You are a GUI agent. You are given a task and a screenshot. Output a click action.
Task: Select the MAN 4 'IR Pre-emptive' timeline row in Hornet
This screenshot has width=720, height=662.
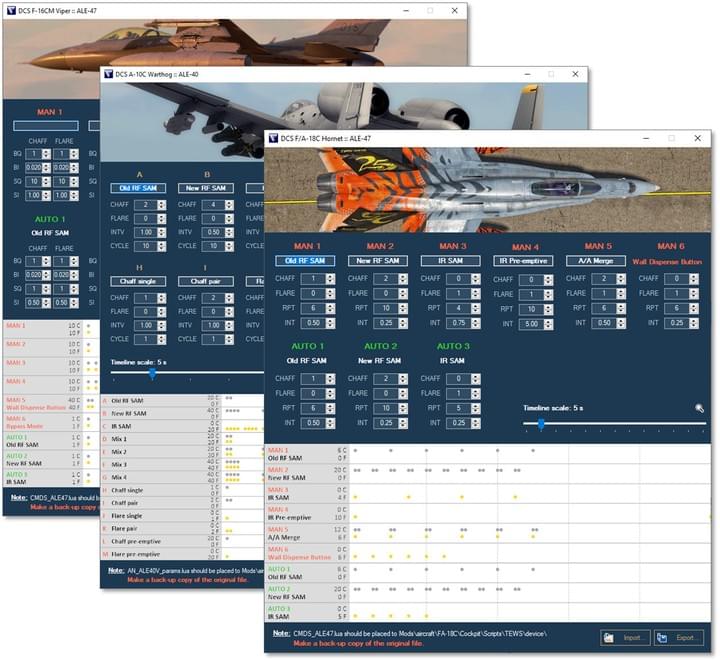(488, 514)
